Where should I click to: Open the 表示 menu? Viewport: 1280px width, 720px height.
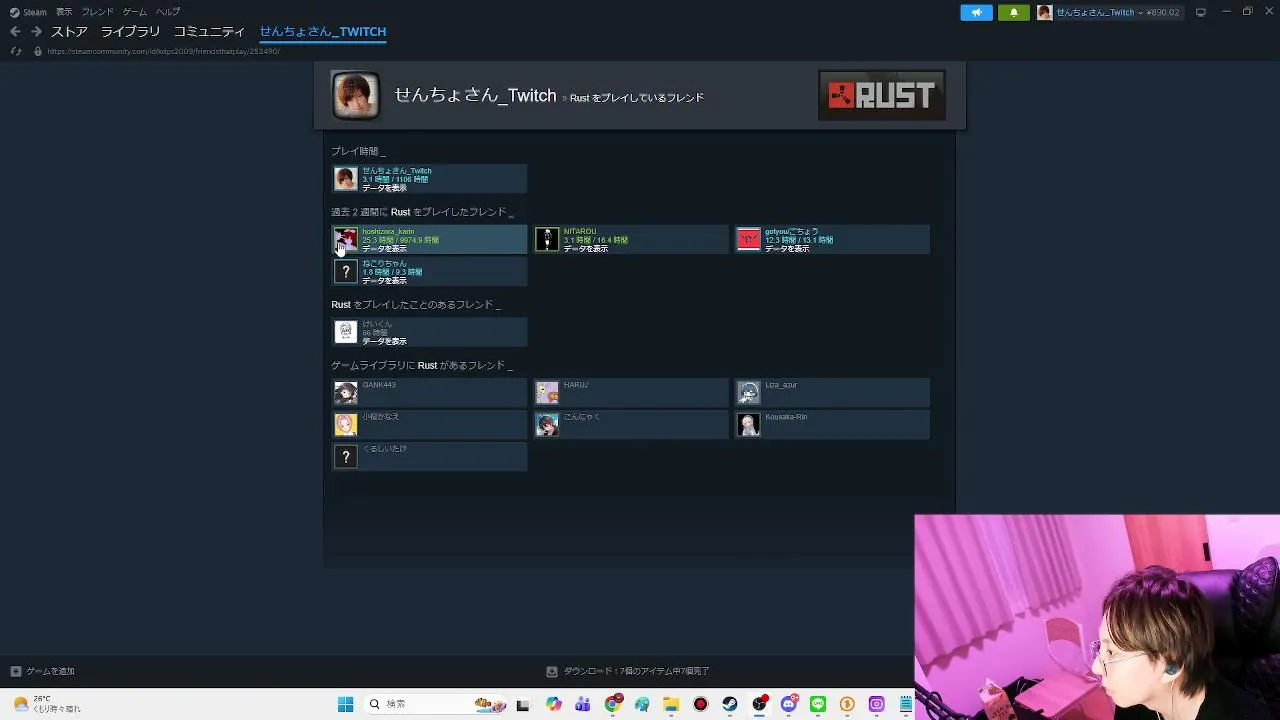click(64, 12)
